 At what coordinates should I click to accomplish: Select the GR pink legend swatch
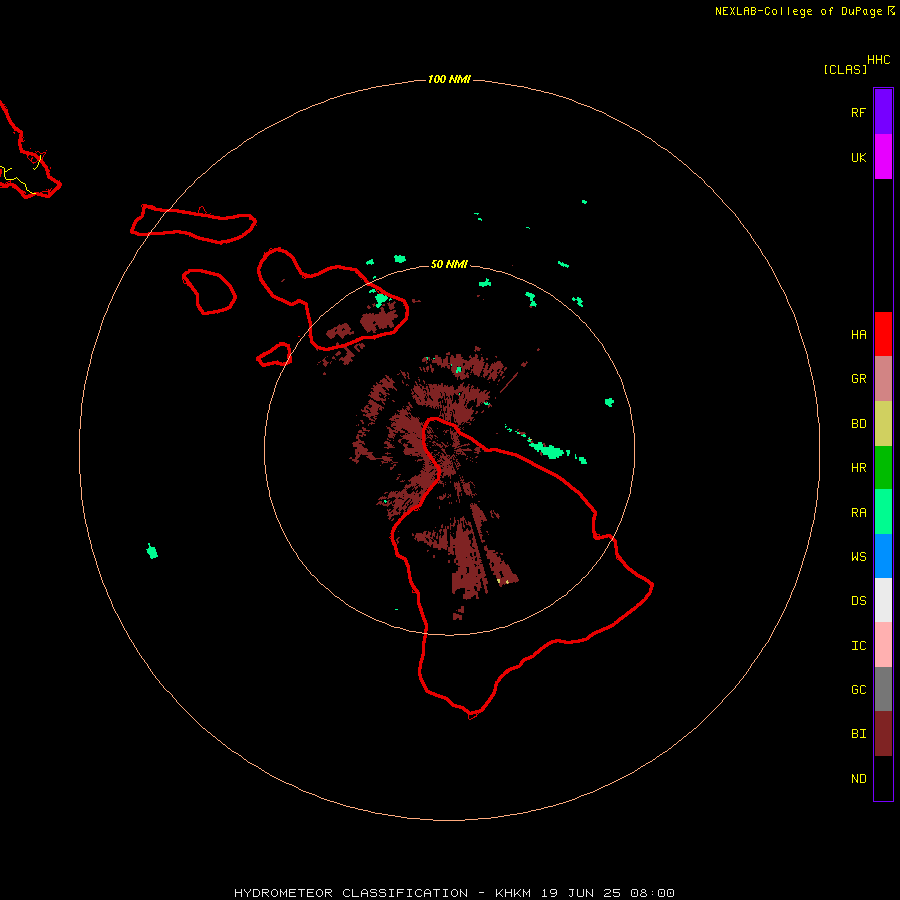[x=883, y=379]
